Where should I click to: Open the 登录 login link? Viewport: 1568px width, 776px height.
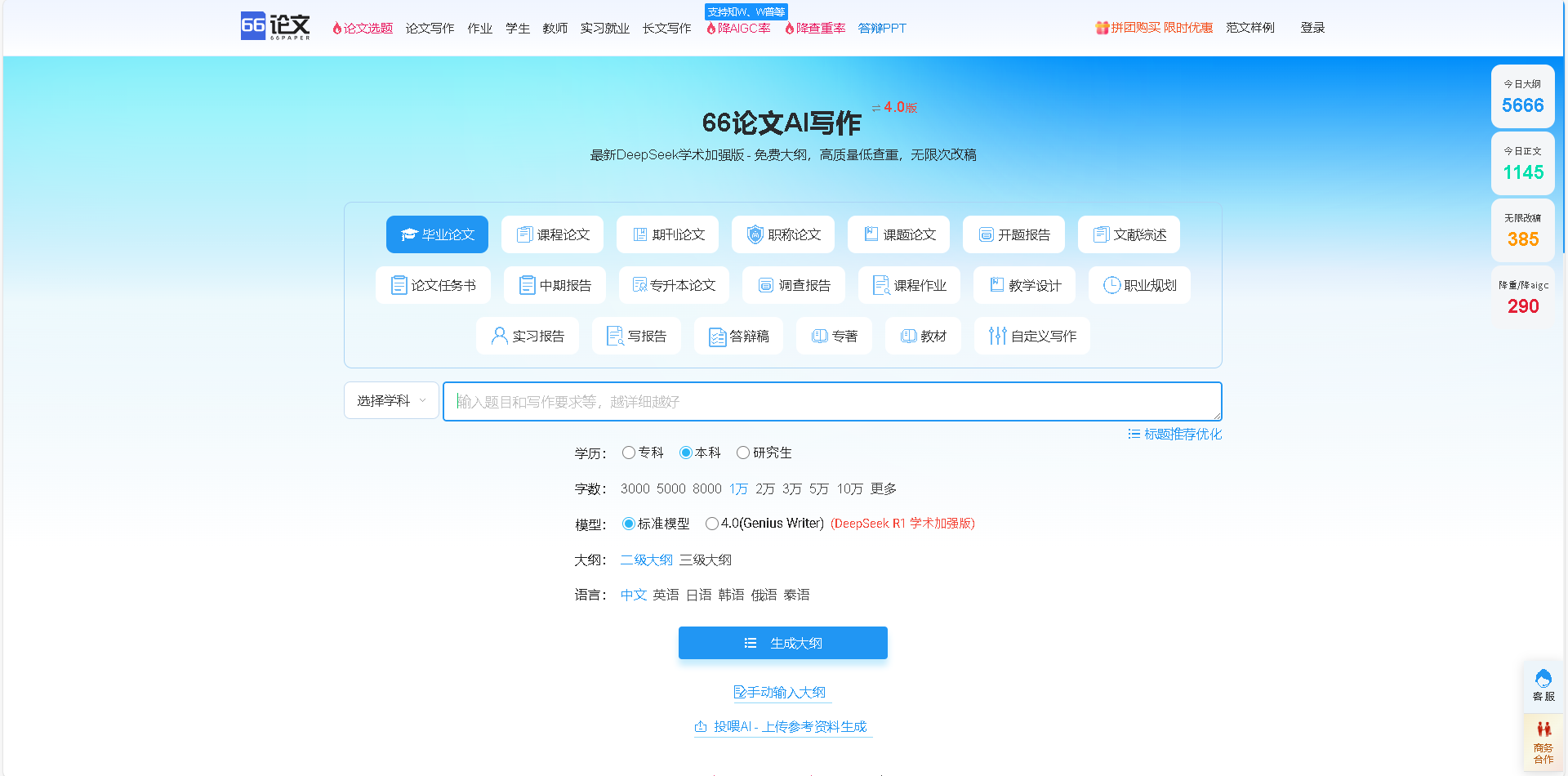click(1312, 27)
